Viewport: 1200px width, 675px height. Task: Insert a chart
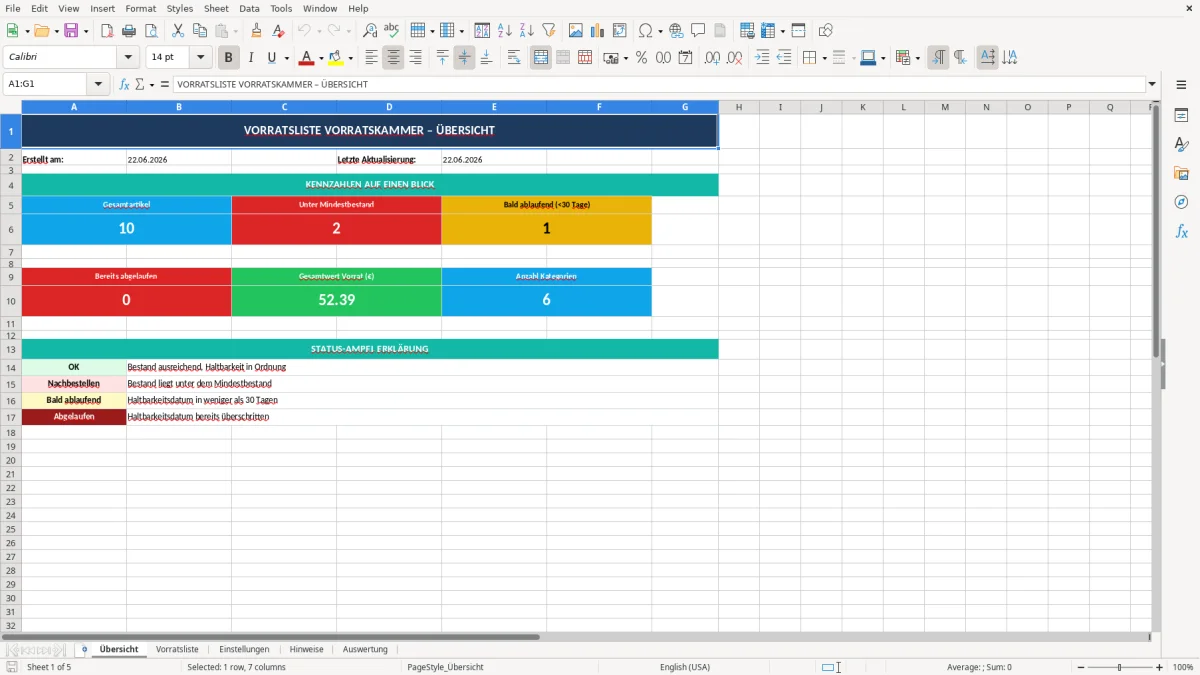pos(598,31)
